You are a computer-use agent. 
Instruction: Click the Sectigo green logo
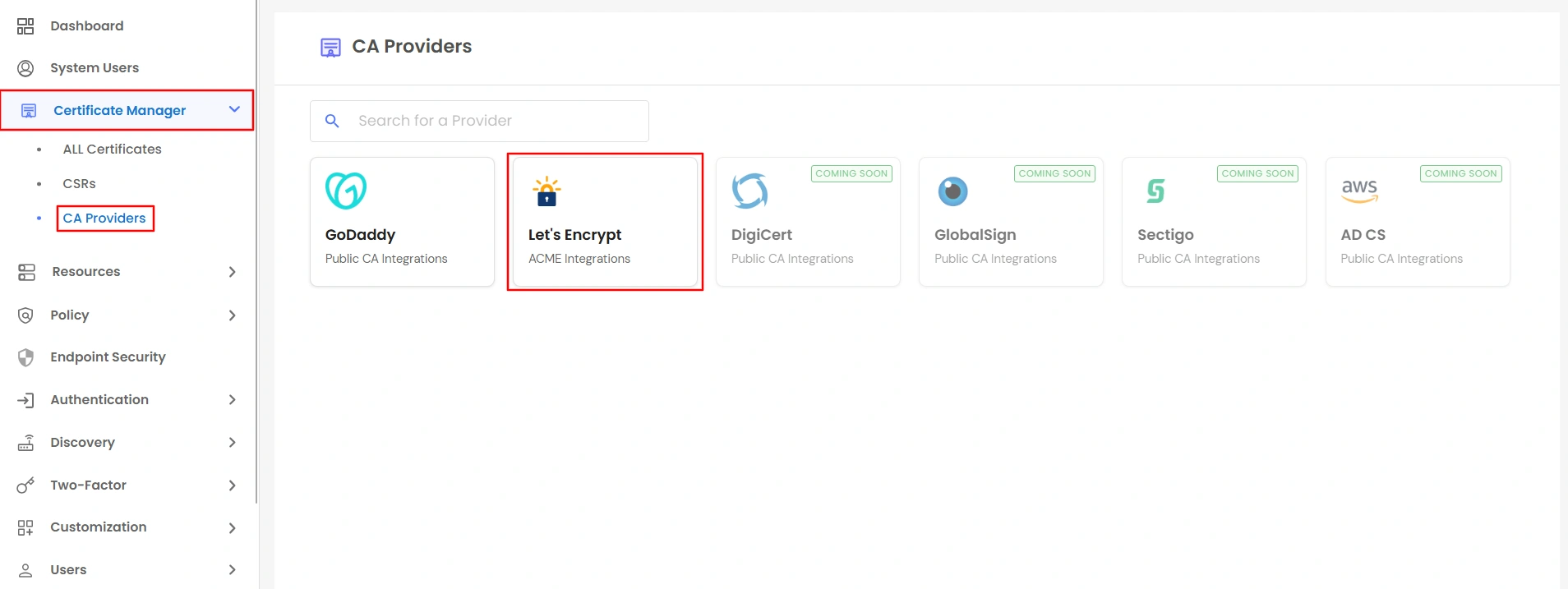(x=1155, y=191)
